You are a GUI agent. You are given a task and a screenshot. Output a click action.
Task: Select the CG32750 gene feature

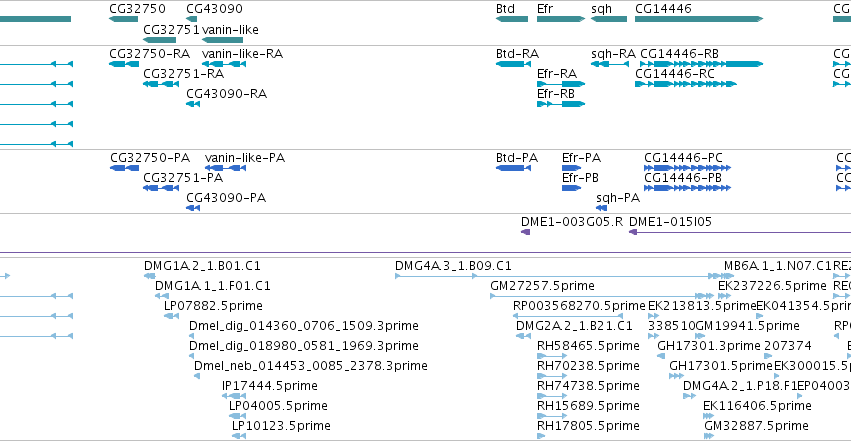123,19
